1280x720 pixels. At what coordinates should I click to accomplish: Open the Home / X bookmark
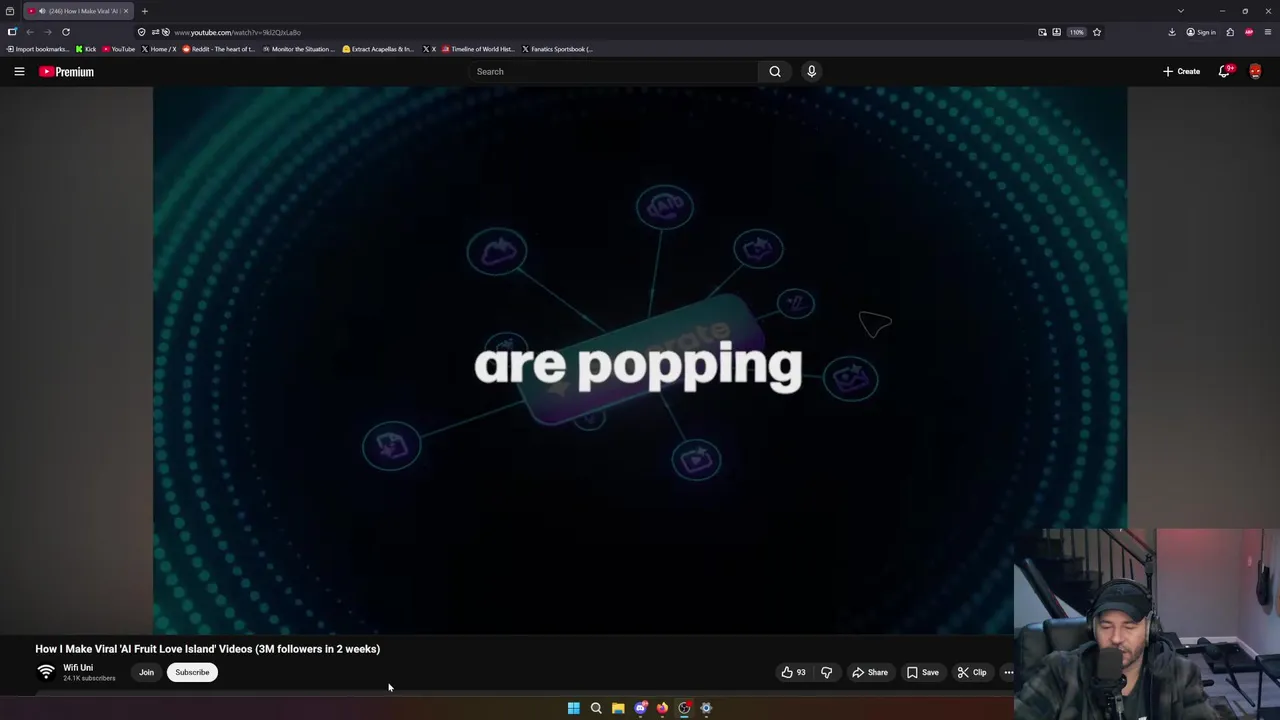(159, 49)
